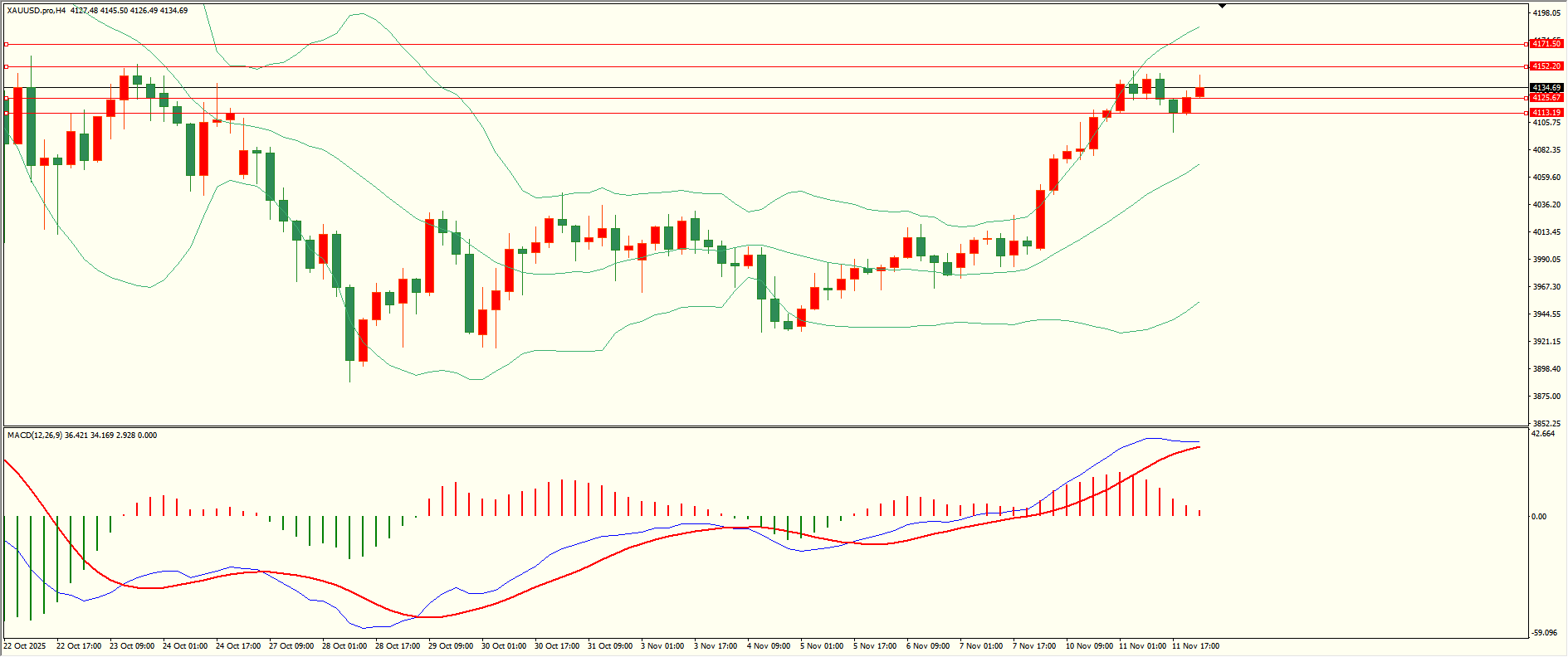Click the 4198.05 price scale value

tap(1546, 13)
